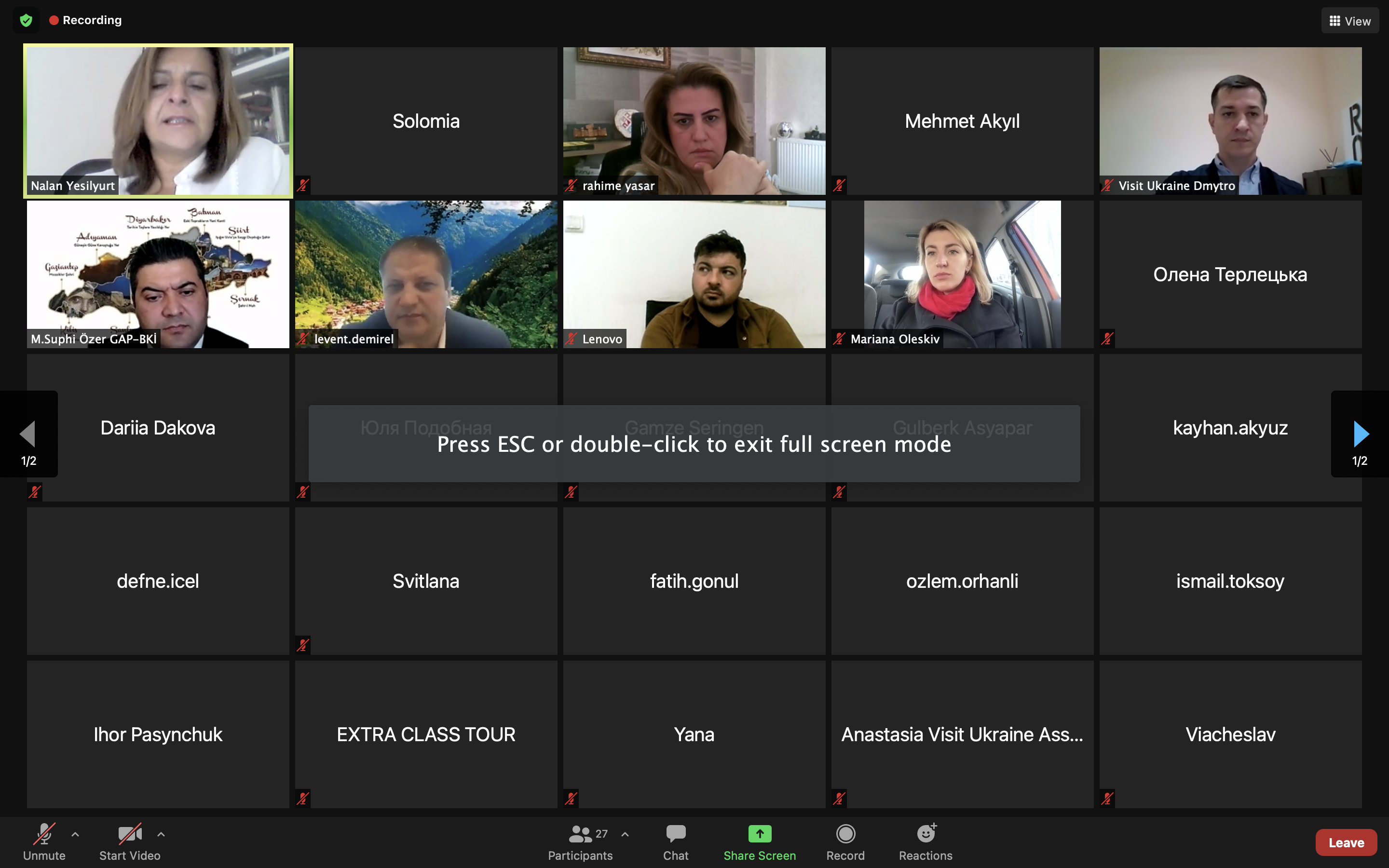Expand the audio options arrow beside Unmute
The width and height of the screenshot is (1389, 868).
click(75, 834)
